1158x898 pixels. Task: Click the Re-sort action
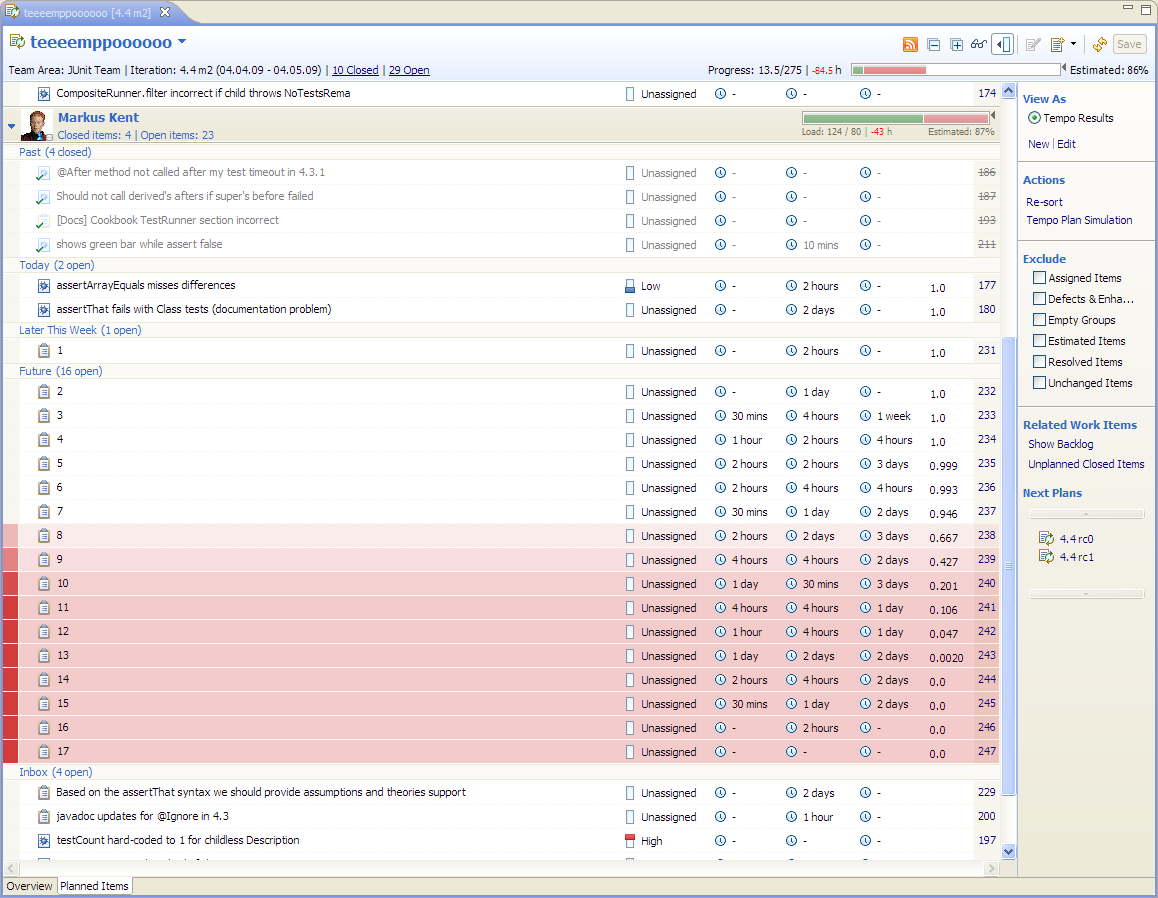point(1044,202)
